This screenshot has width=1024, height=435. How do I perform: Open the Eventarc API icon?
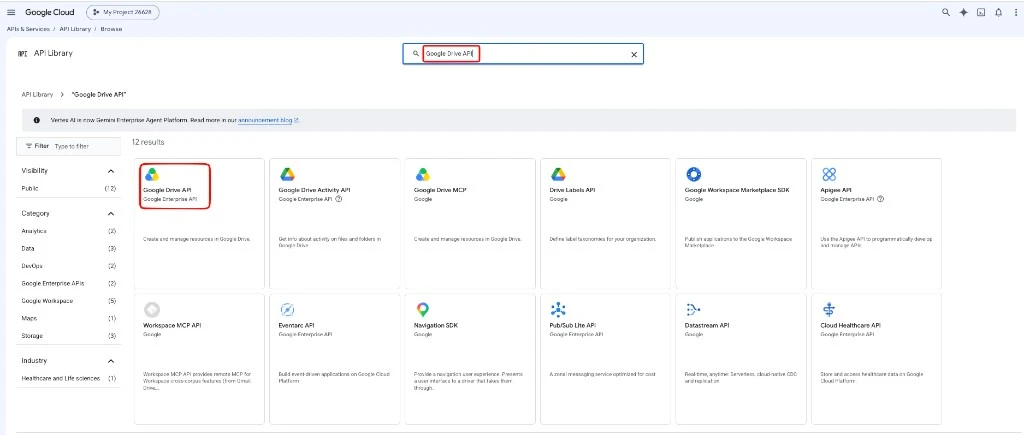(x=287, y=310)
